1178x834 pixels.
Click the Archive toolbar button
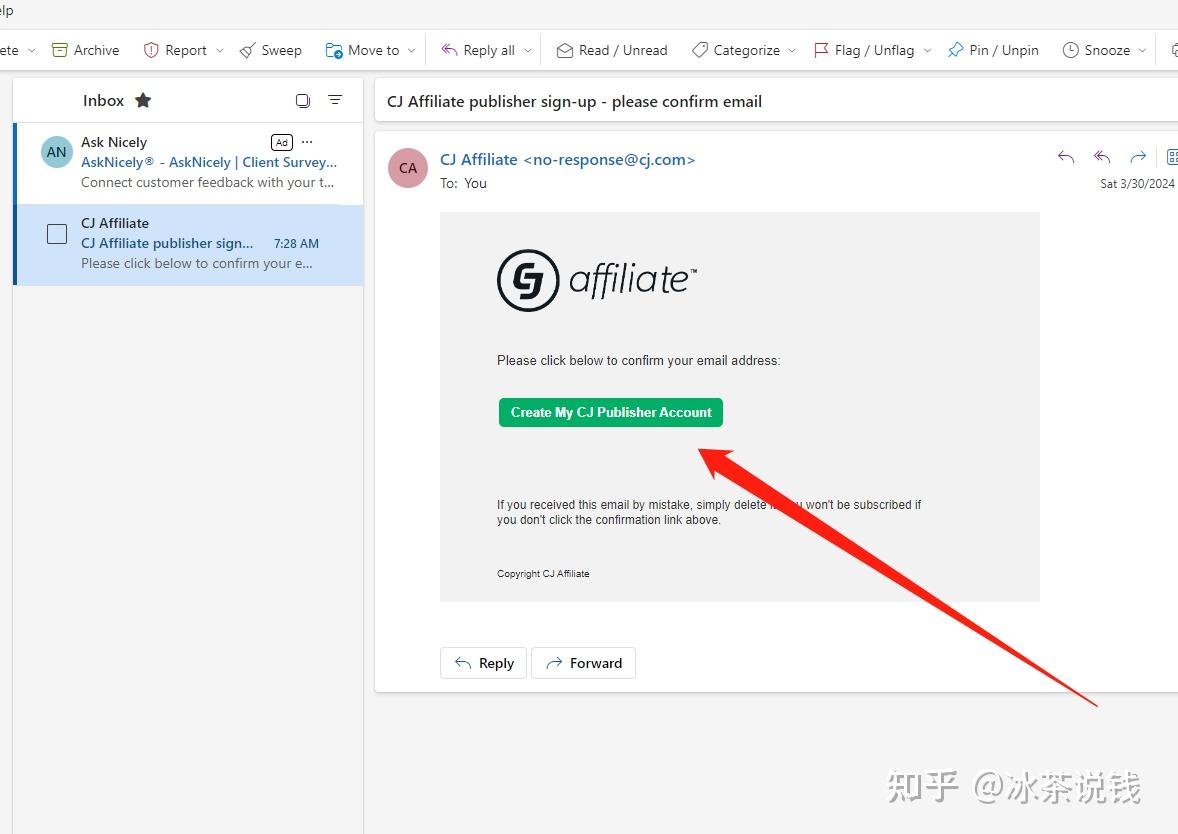pyautogui.click(x=85, y=50)
